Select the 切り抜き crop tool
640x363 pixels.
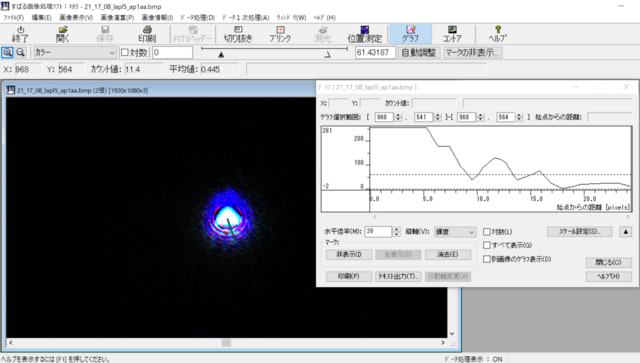238,34
